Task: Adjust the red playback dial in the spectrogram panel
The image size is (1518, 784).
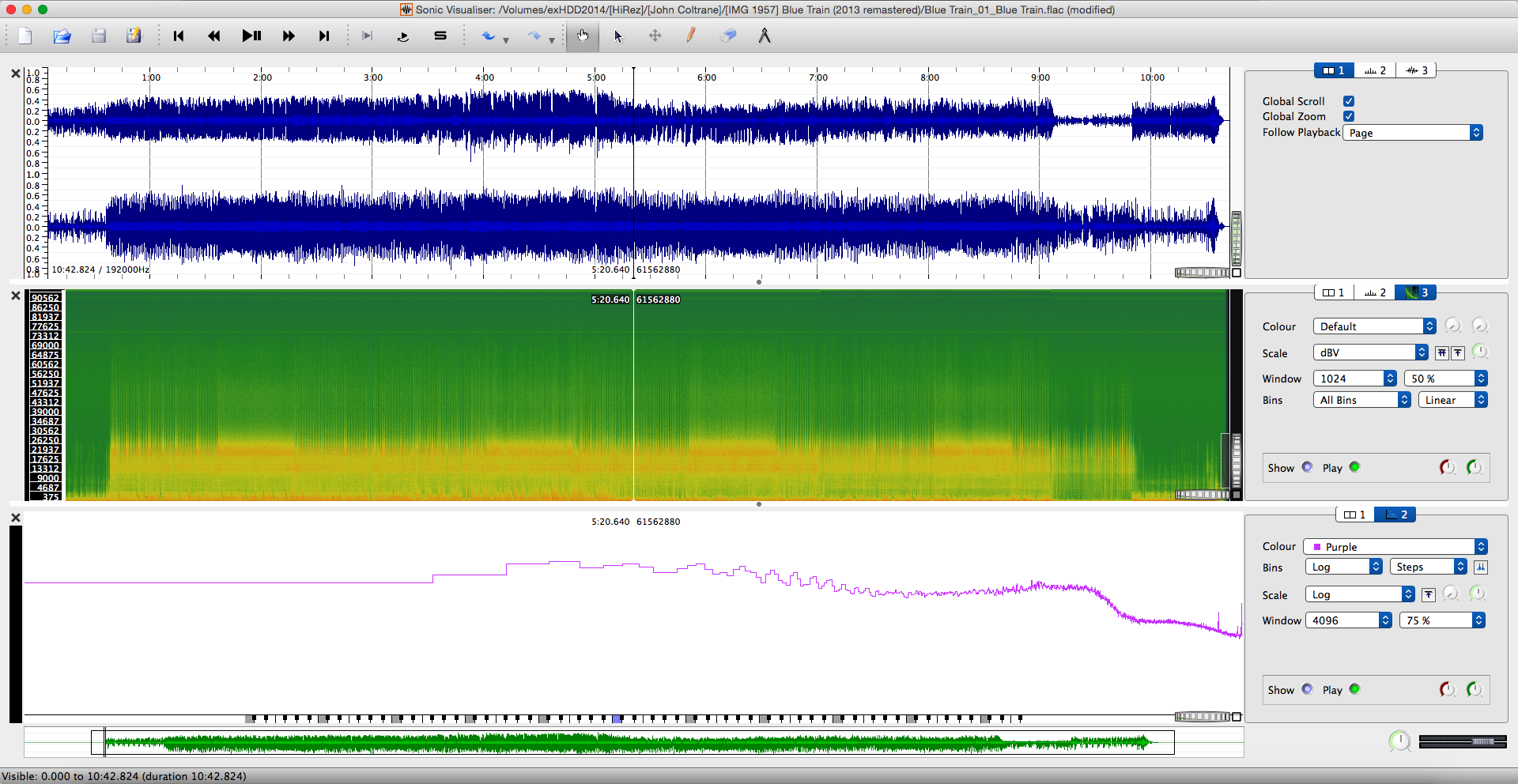Action: point(1447,467)
